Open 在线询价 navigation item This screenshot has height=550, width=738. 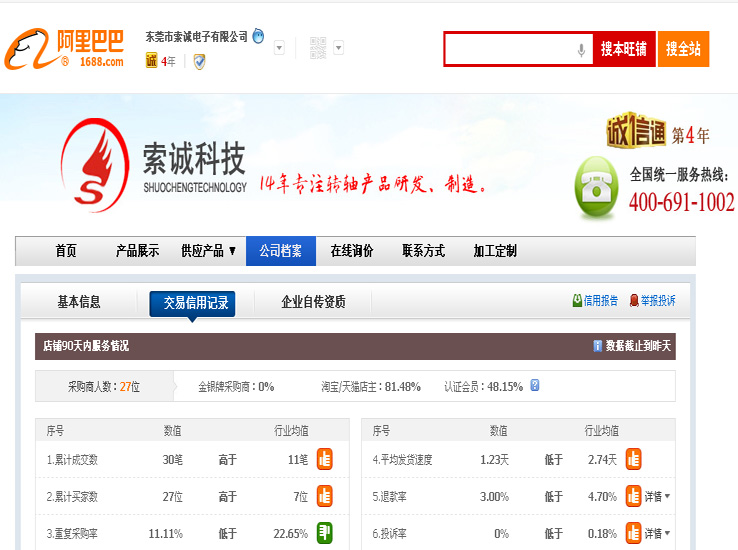coord(352,251)
